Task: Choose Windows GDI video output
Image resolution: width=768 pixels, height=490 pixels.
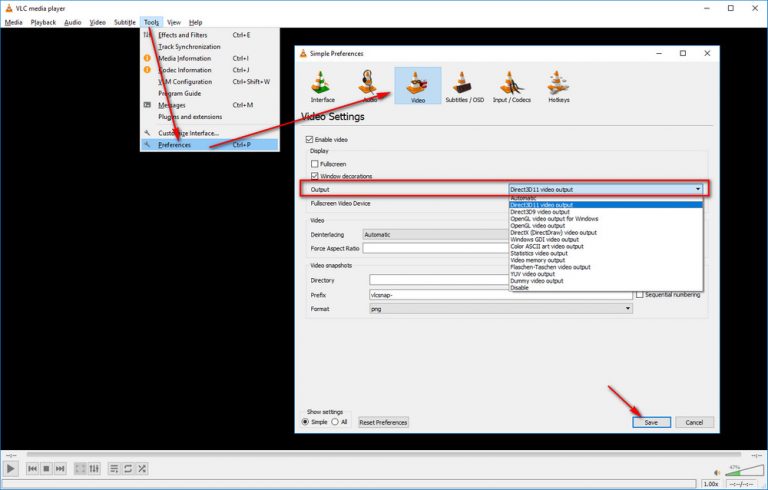Action: coord(606,240)
